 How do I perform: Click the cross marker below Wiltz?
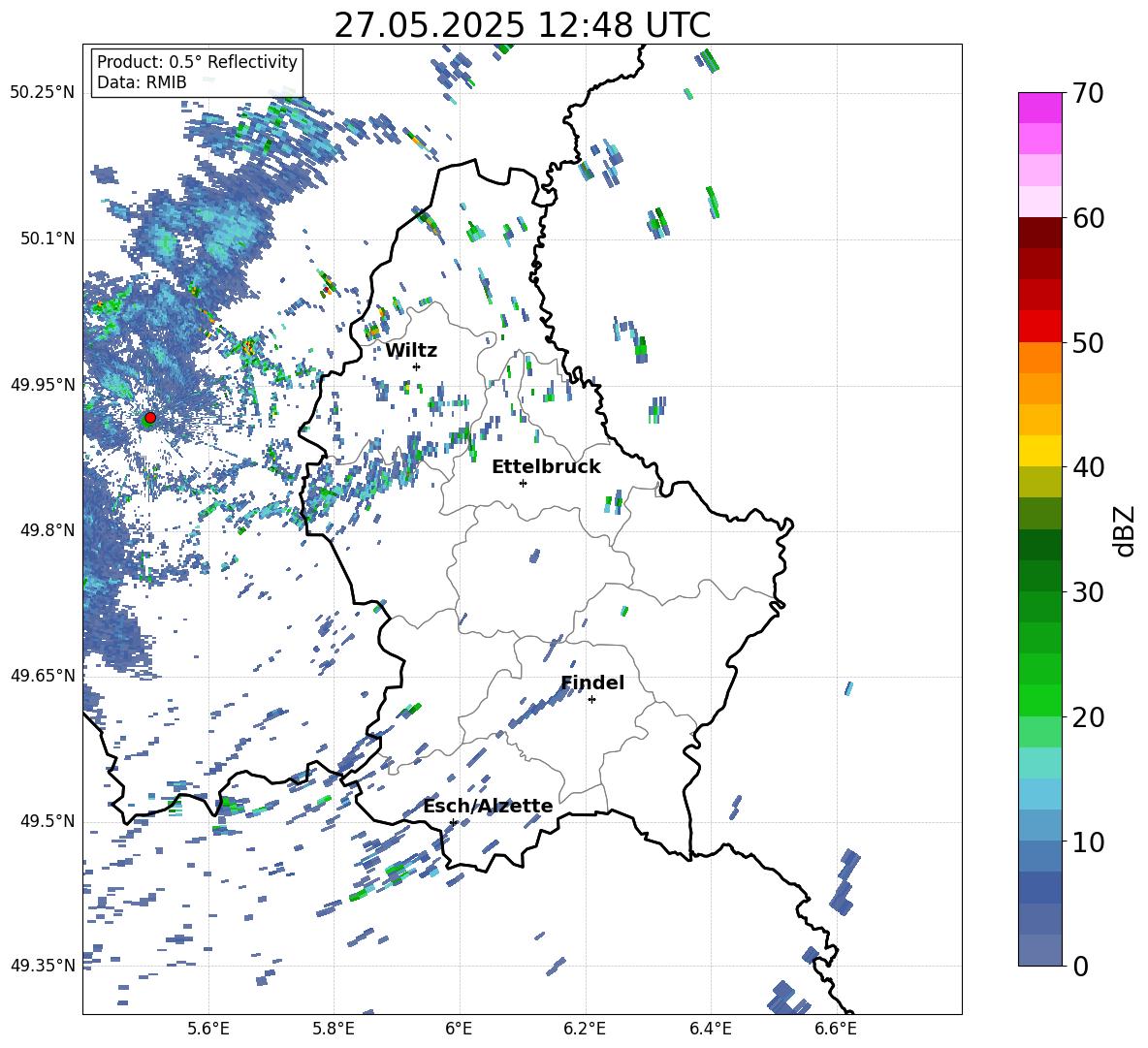pos(417,366)
